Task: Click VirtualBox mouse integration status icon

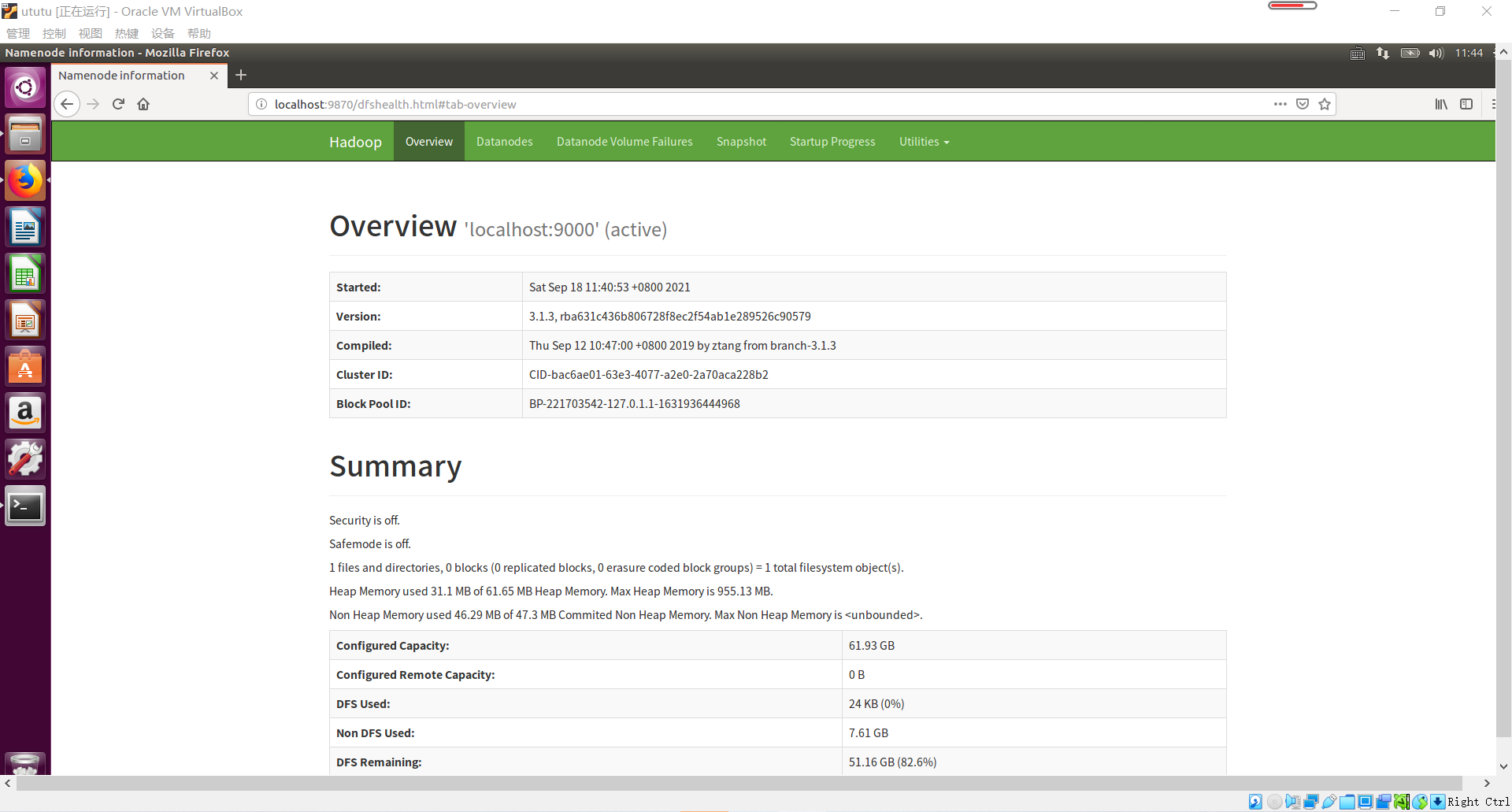Action: (x=1420, y=802)
